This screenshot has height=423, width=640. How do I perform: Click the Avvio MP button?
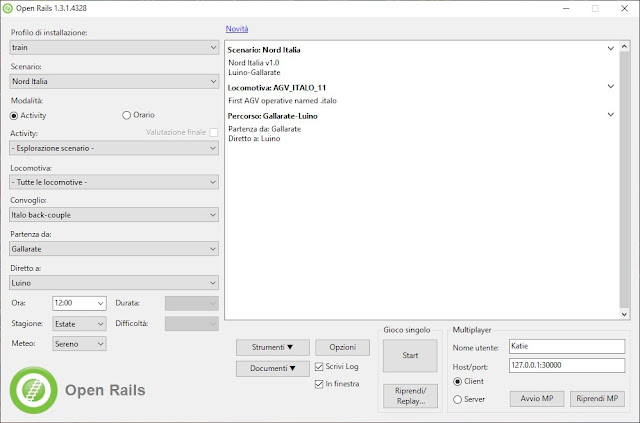[x=537, y=399]
